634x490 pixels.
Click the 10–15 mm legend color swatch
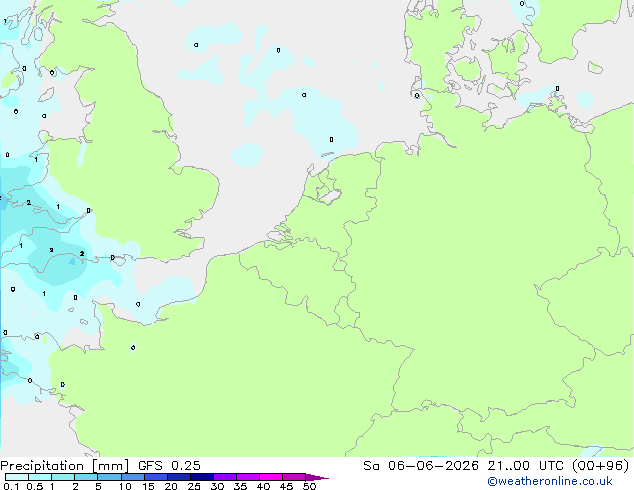[133, 477]
